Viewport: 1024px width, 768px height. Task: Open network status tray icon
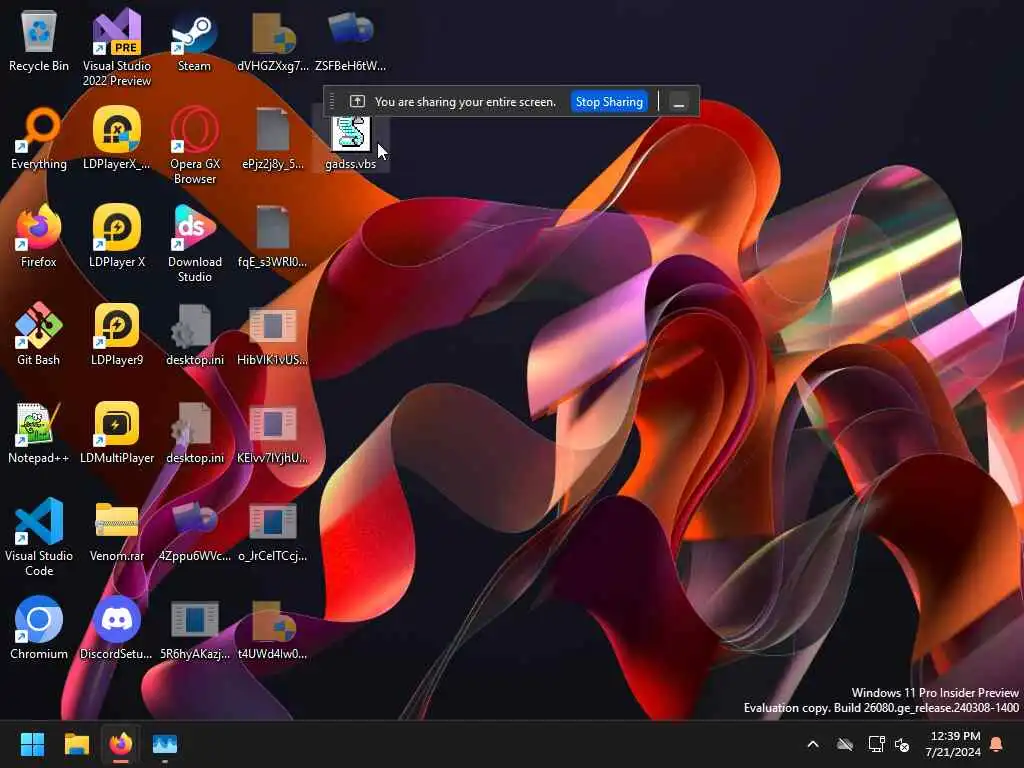click(x=876, y=744)
